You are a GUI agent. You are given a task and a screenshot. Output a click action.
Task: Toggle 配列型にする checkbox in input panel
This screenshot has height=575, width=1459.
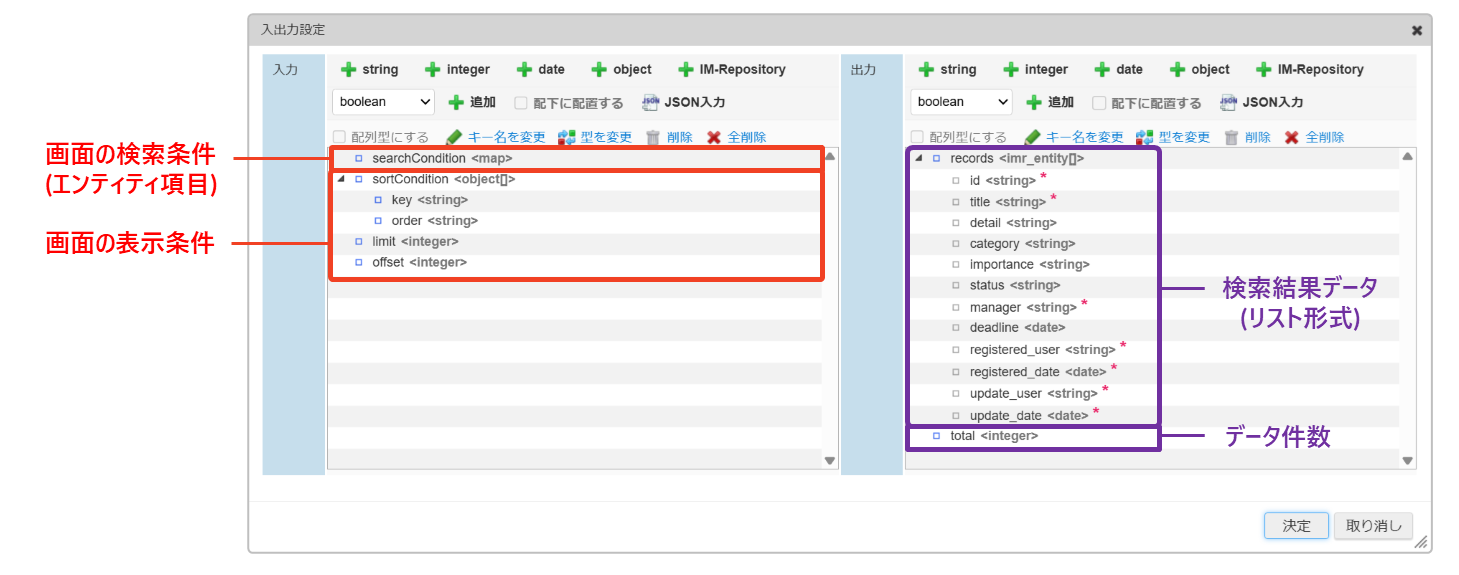click(x=339, y=137)
